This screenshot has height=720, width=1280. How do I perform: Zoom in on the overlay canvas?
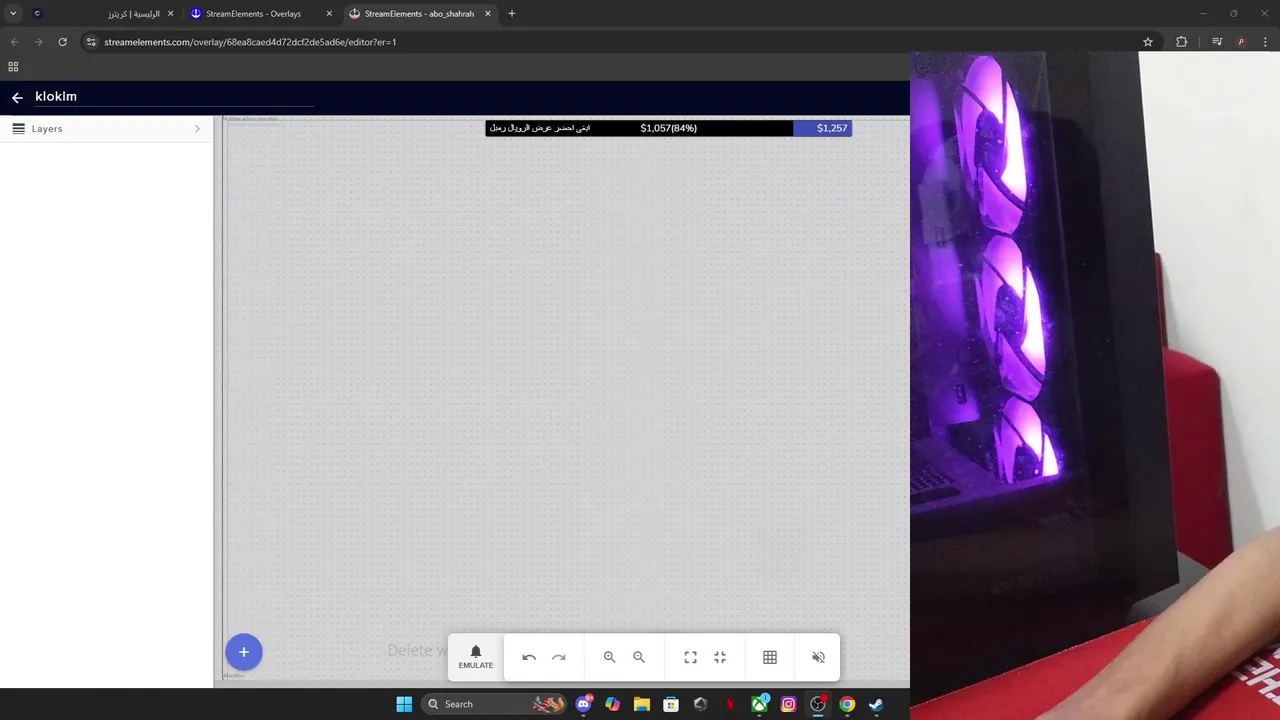609,657
